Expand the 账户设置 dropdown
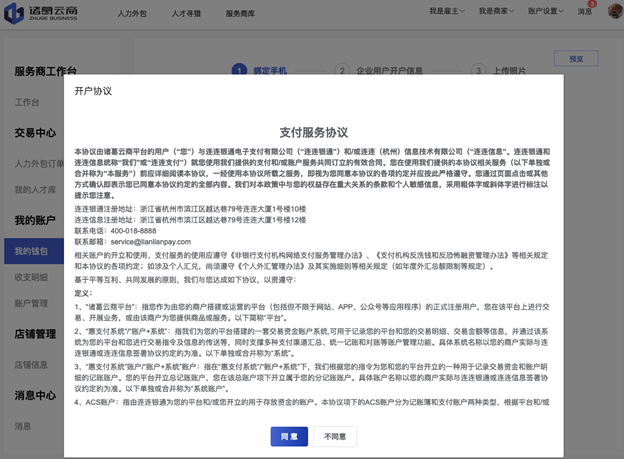The image size is (624, 459). point(546,11)
